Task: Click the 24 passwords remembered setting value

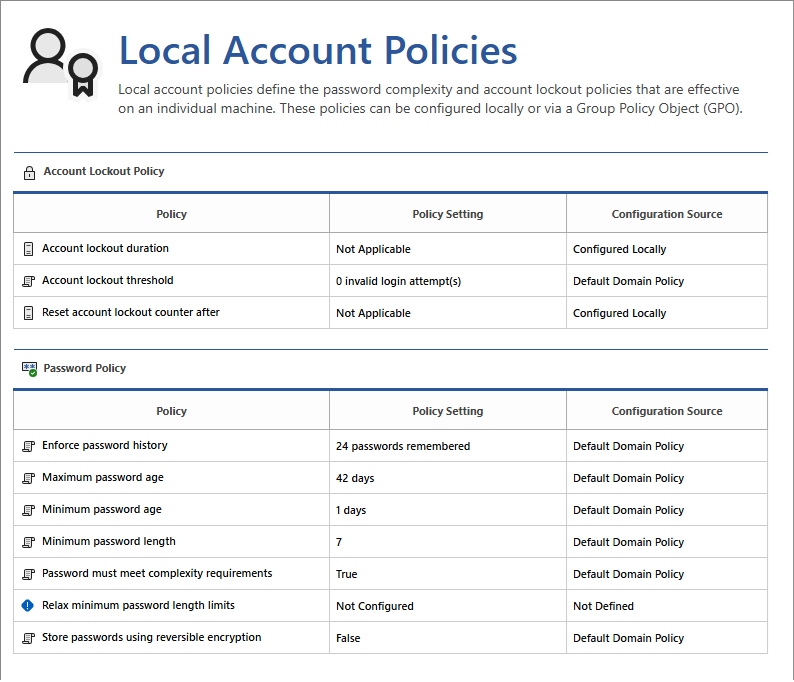Action: pos(402,446)
